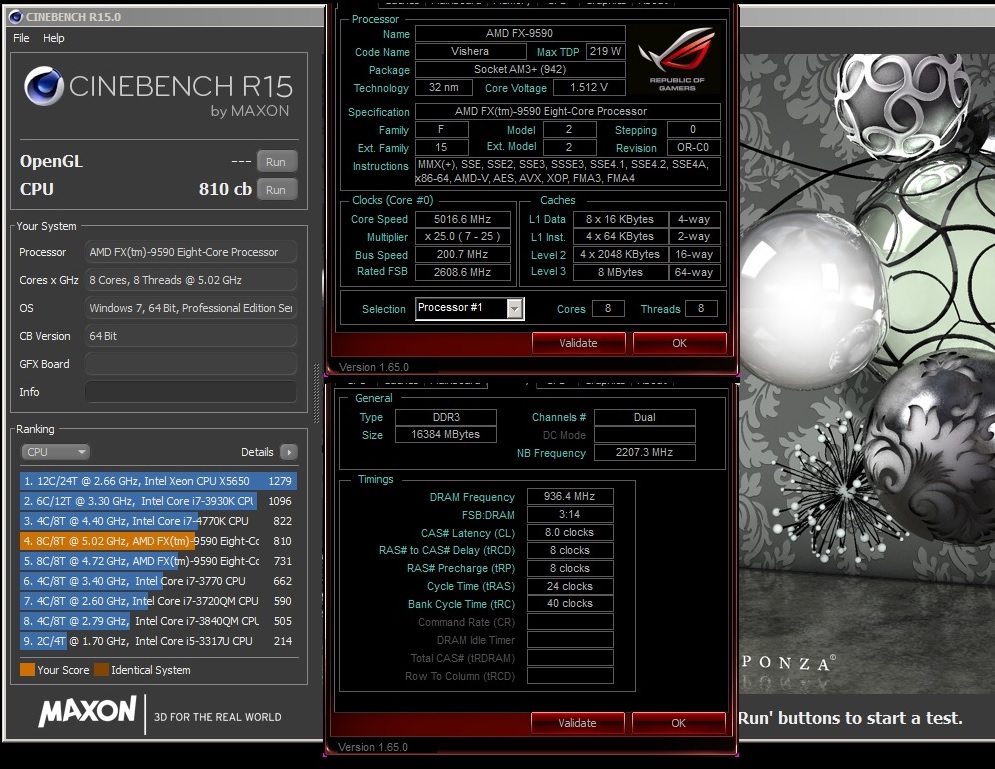Run the CPU benchmark test
The image size is (995, 769).
pos(276,190)
